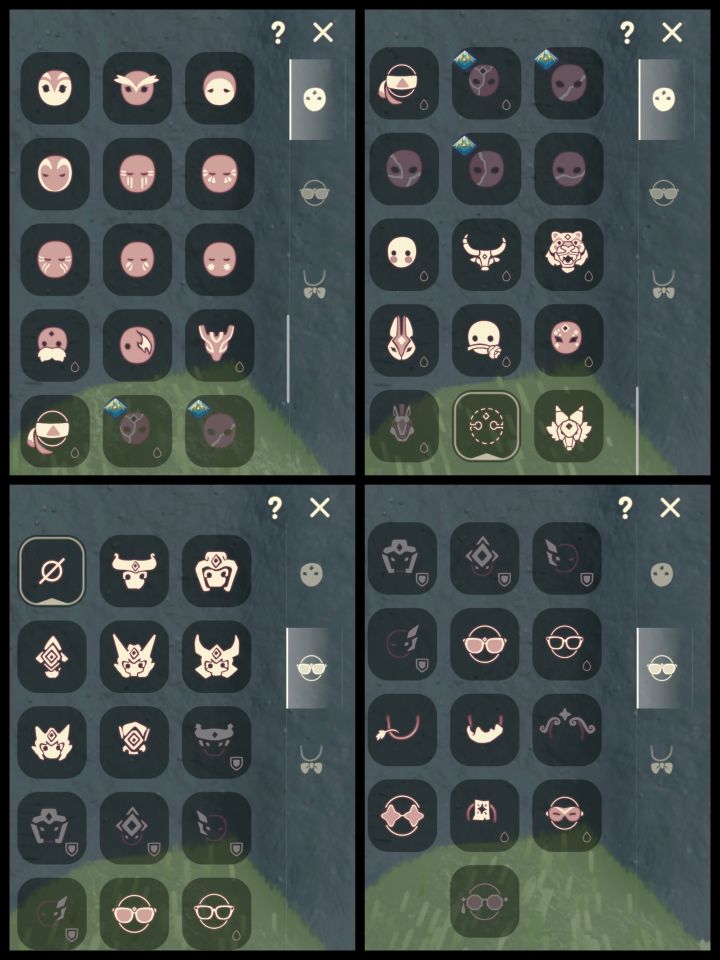Select the horned bull skull mask
Image resolution: width=720 pixels, height=960 pixels.
486,255
